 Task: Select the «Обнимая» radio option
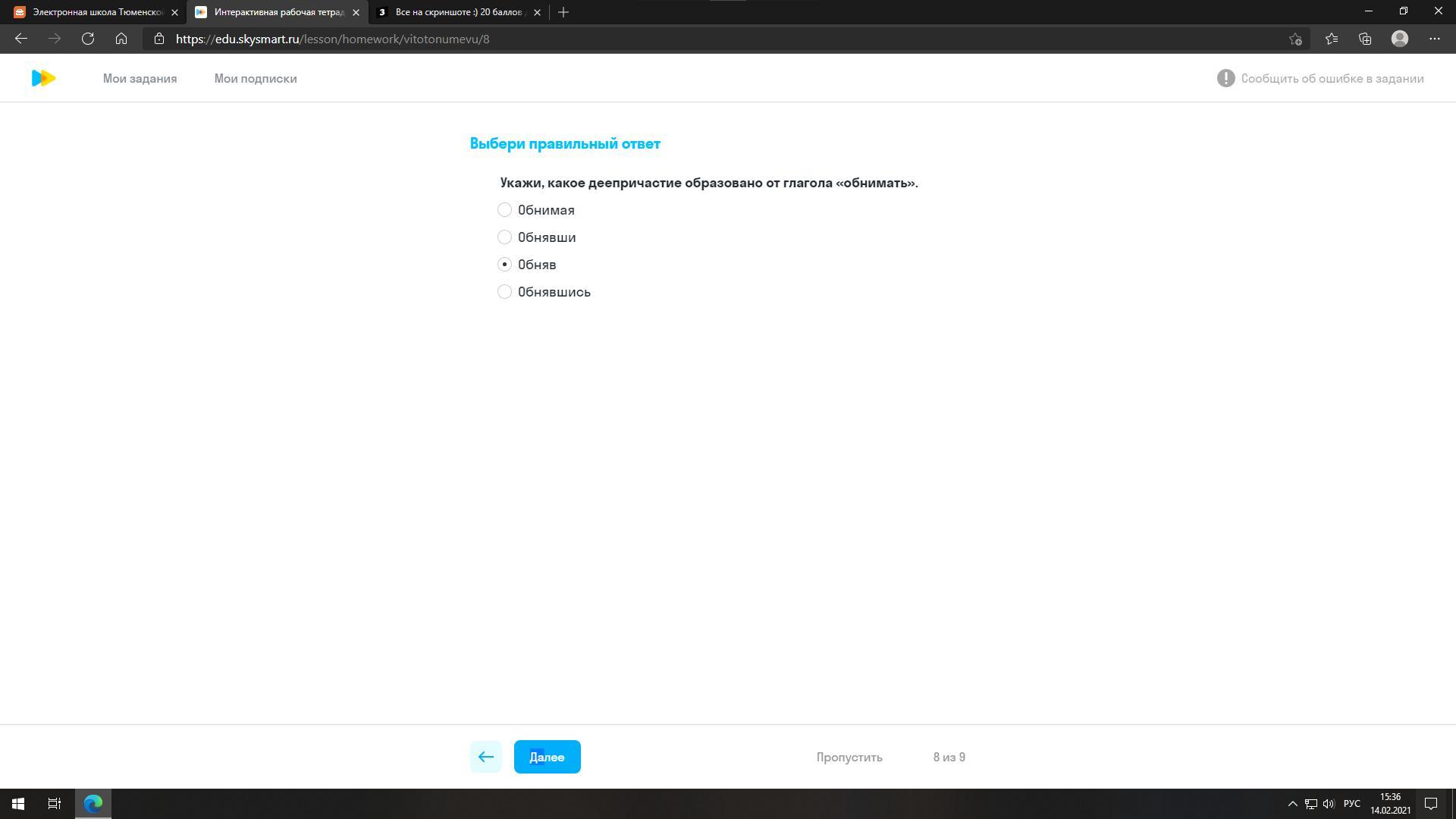point(505,210)
